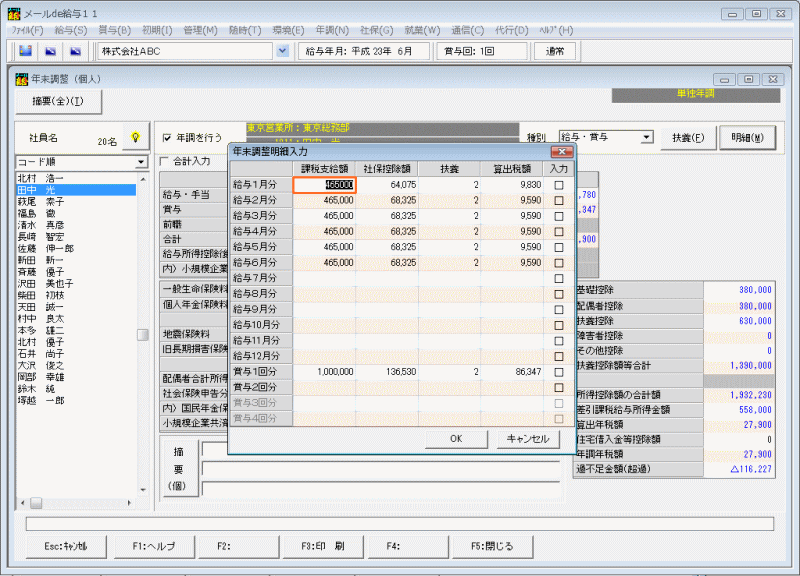Check 入力 box for 賞与1回分

click(x=559, y=372)
